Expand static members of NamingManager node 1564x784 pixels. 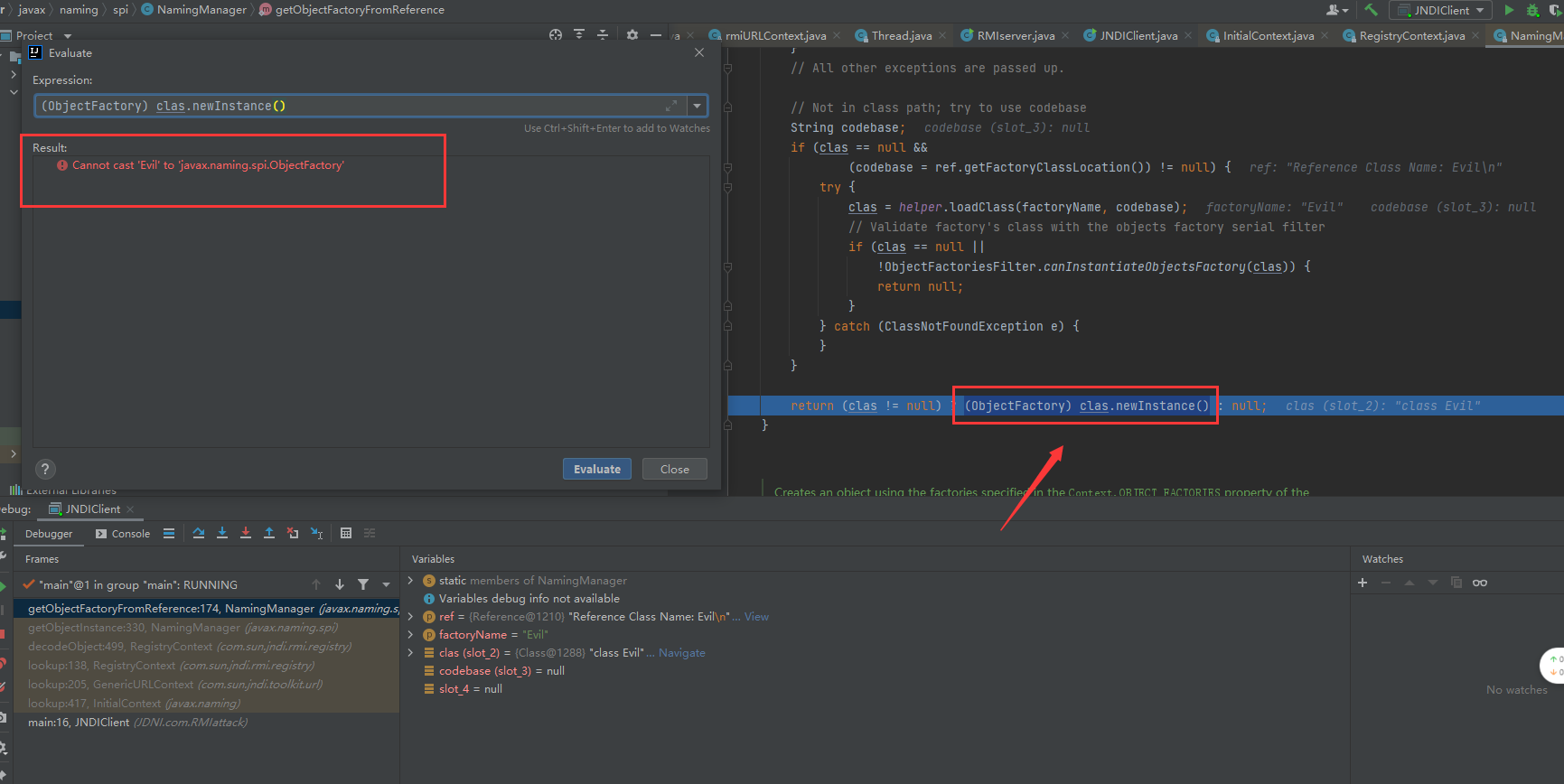pos(410,581)
